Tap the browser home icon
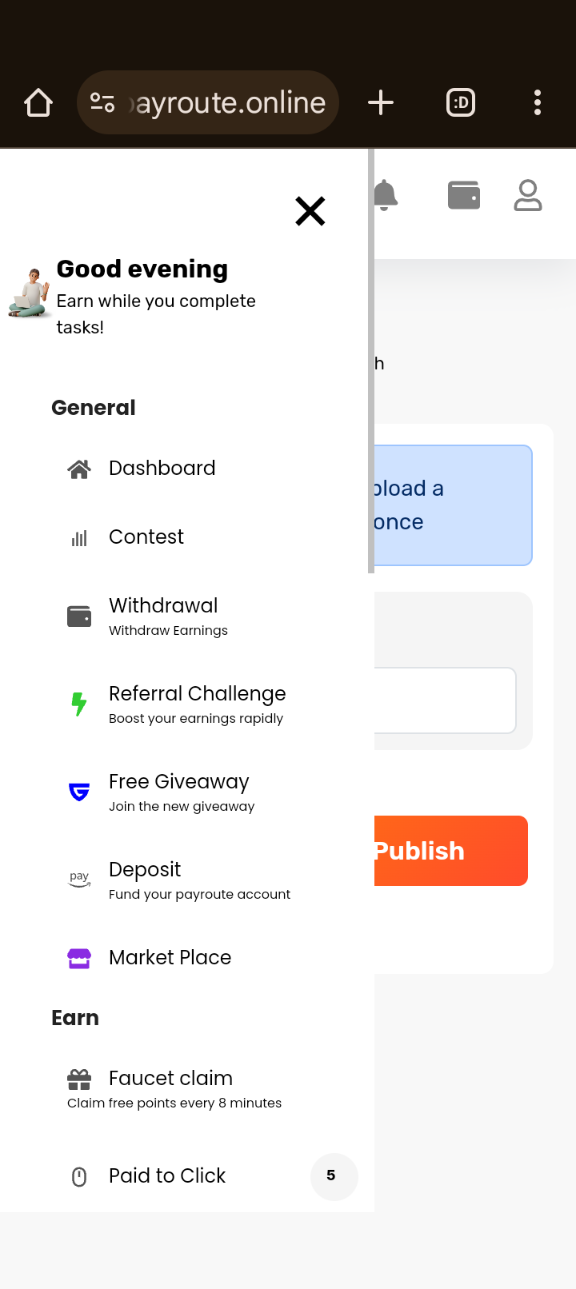Viewport: 576px width, 1289px height. point(38,102)
